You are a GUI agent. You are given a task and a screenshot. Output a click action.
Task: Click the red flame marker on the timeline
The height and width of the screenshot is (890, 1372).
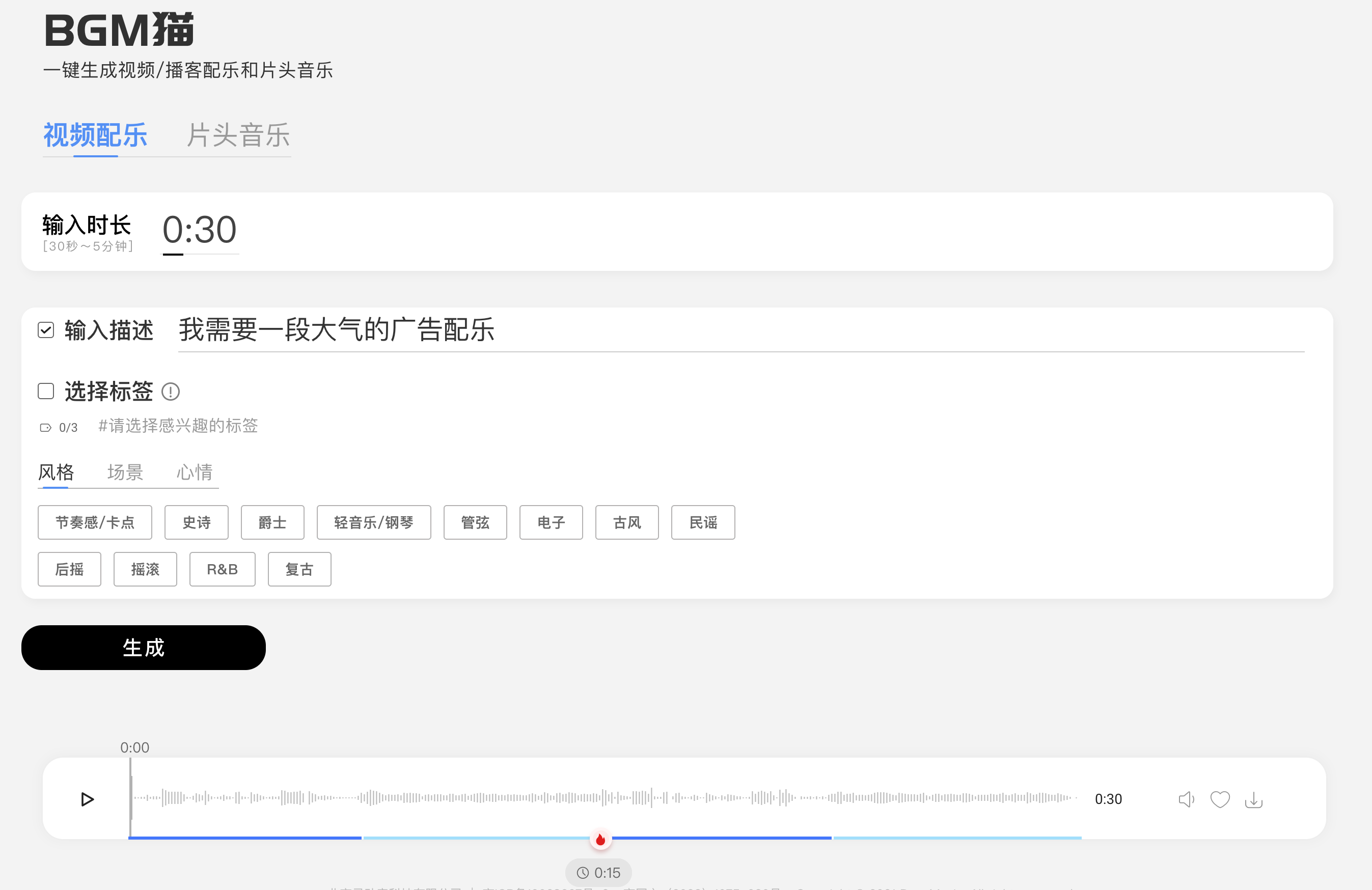tap(600, 839)
